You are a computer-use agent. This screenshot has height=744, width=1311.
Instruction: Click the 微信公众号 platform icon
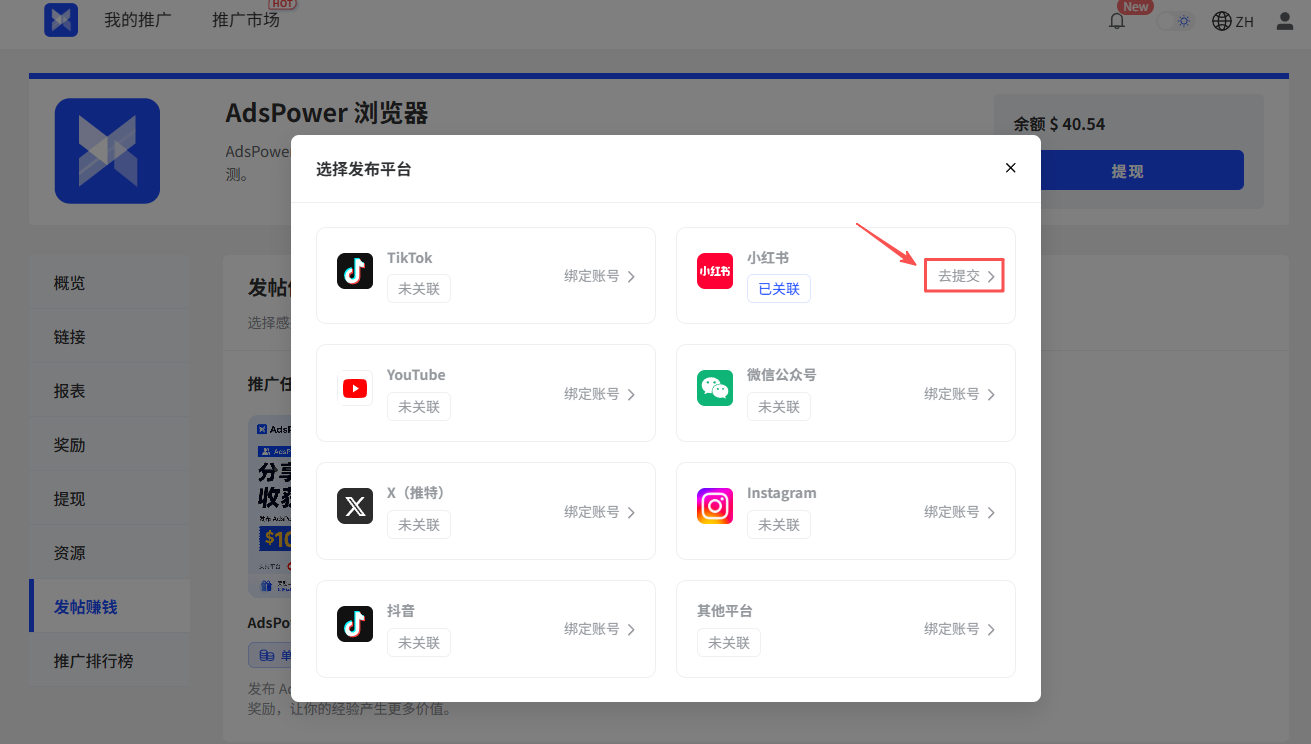(715, 388)
